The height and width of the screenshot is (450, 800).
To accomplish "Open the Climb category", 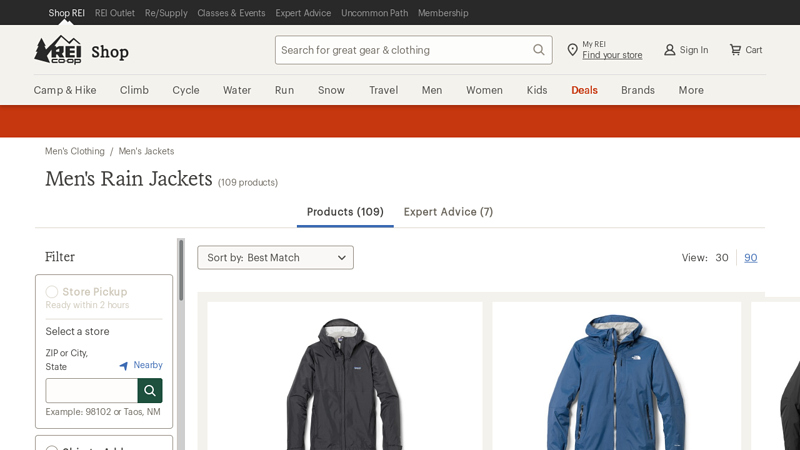I will click(134, 90).
